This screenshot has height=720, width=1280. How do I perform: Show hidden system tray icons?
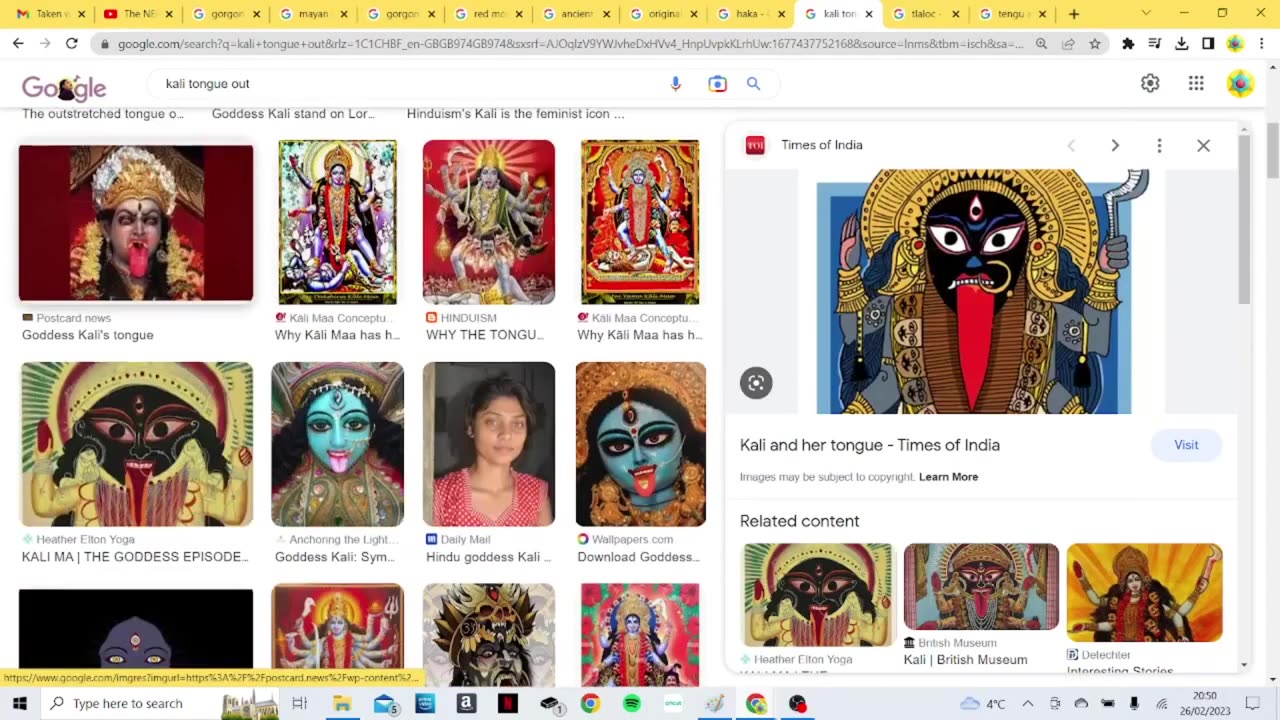[x=1026, y=703]
